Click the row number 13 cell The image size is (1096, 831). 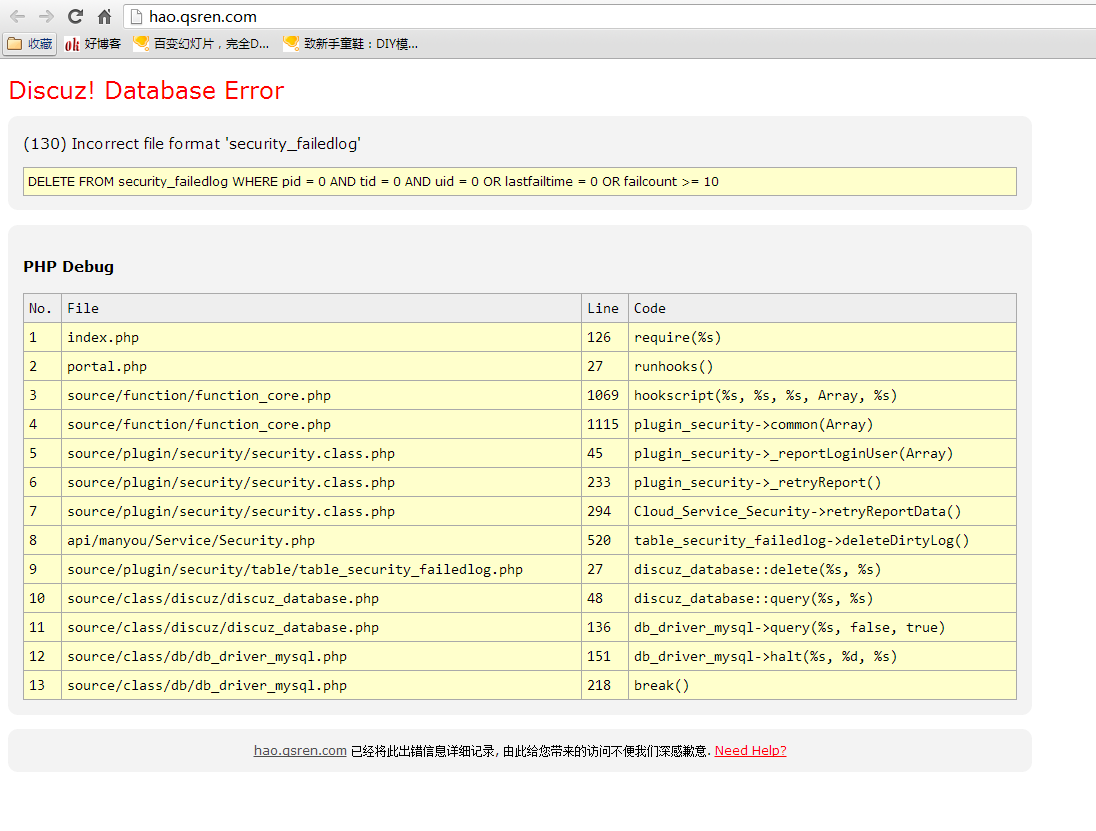[43, 686]
